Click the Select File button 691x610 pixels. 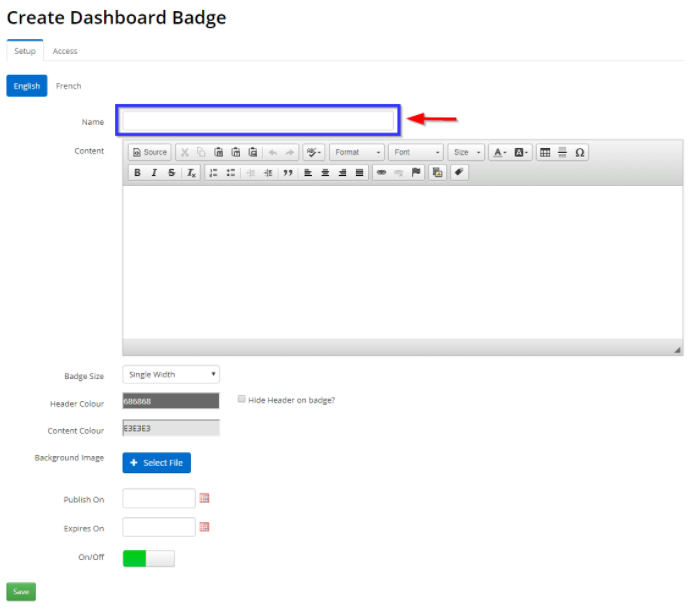point(156,463)
